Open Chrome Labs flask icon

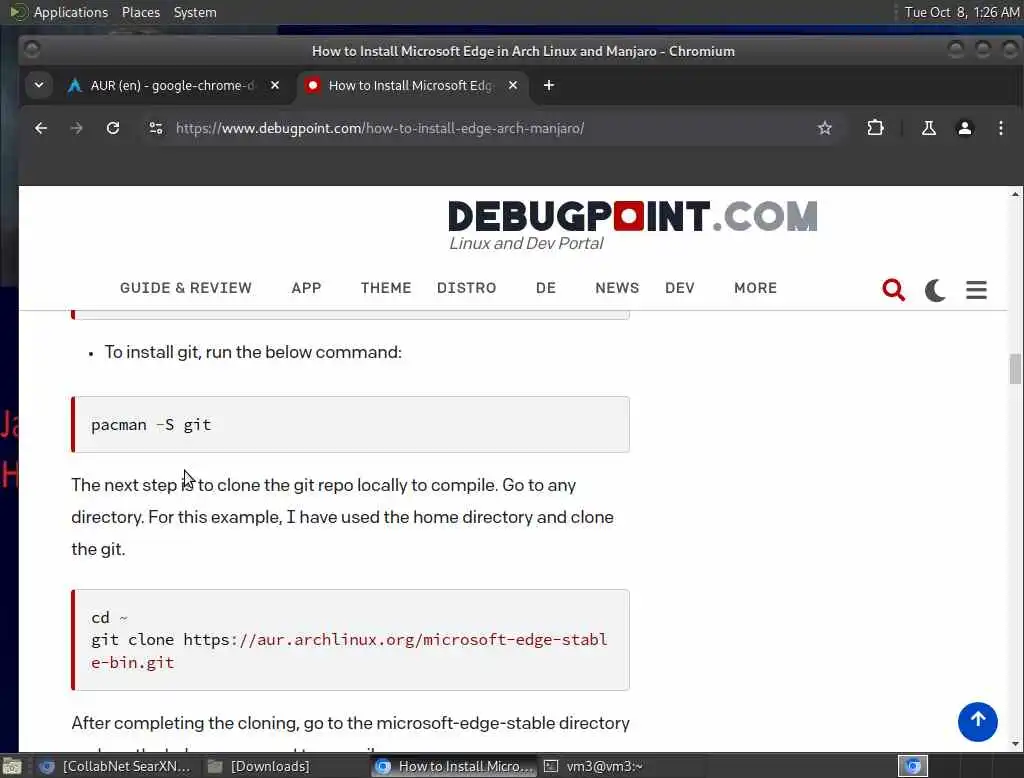click(x=928, y=128)
